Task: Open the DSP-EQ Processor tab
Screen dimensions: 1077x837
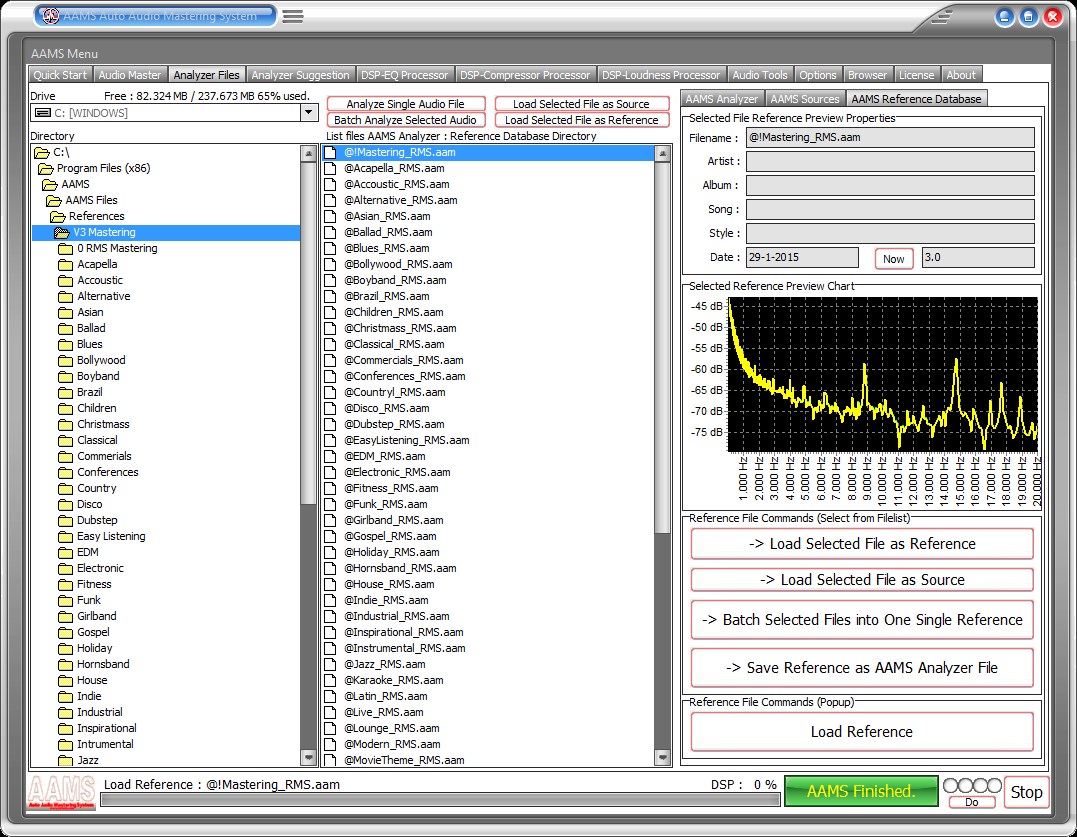Action: [x=405, y=75]
